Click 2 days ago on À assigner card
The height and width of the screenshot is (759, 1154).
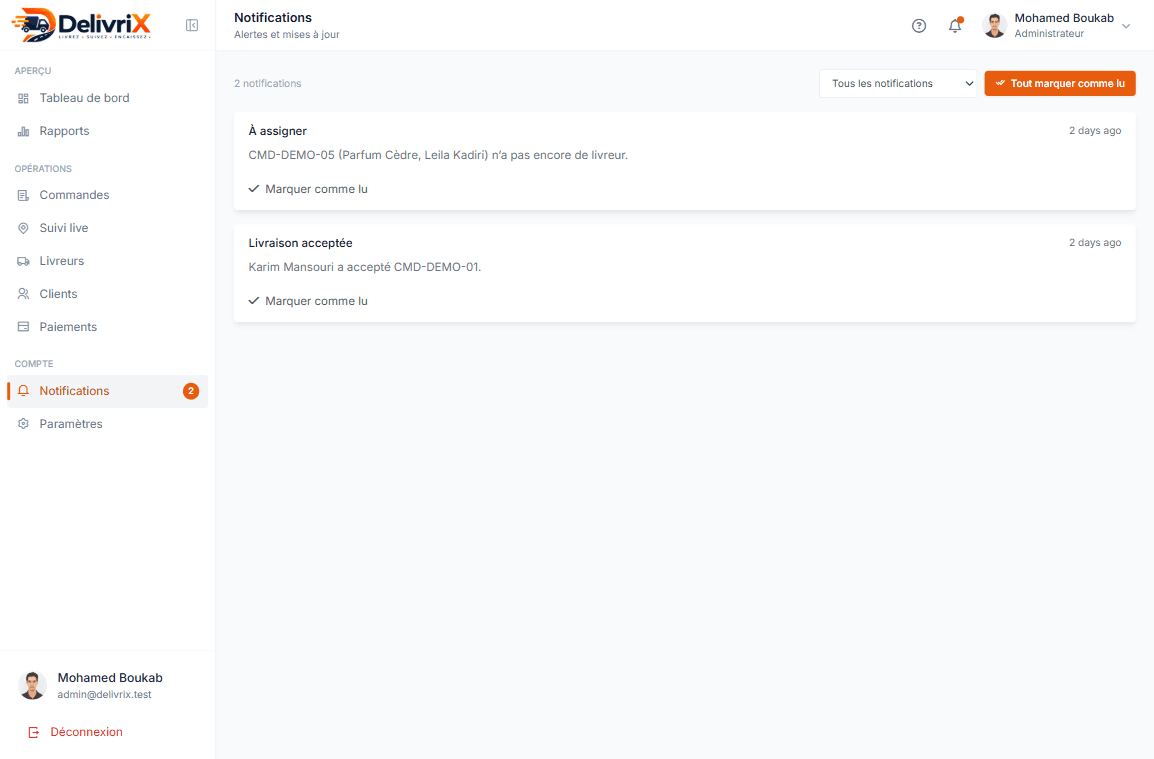1095,131
